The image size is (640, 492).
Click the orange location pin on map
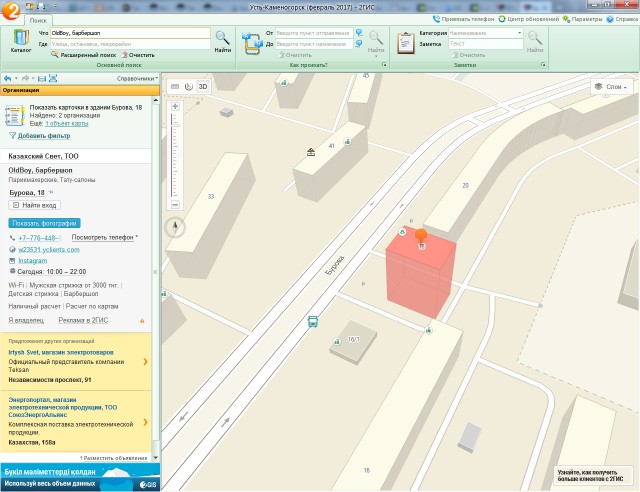point(421,236)
